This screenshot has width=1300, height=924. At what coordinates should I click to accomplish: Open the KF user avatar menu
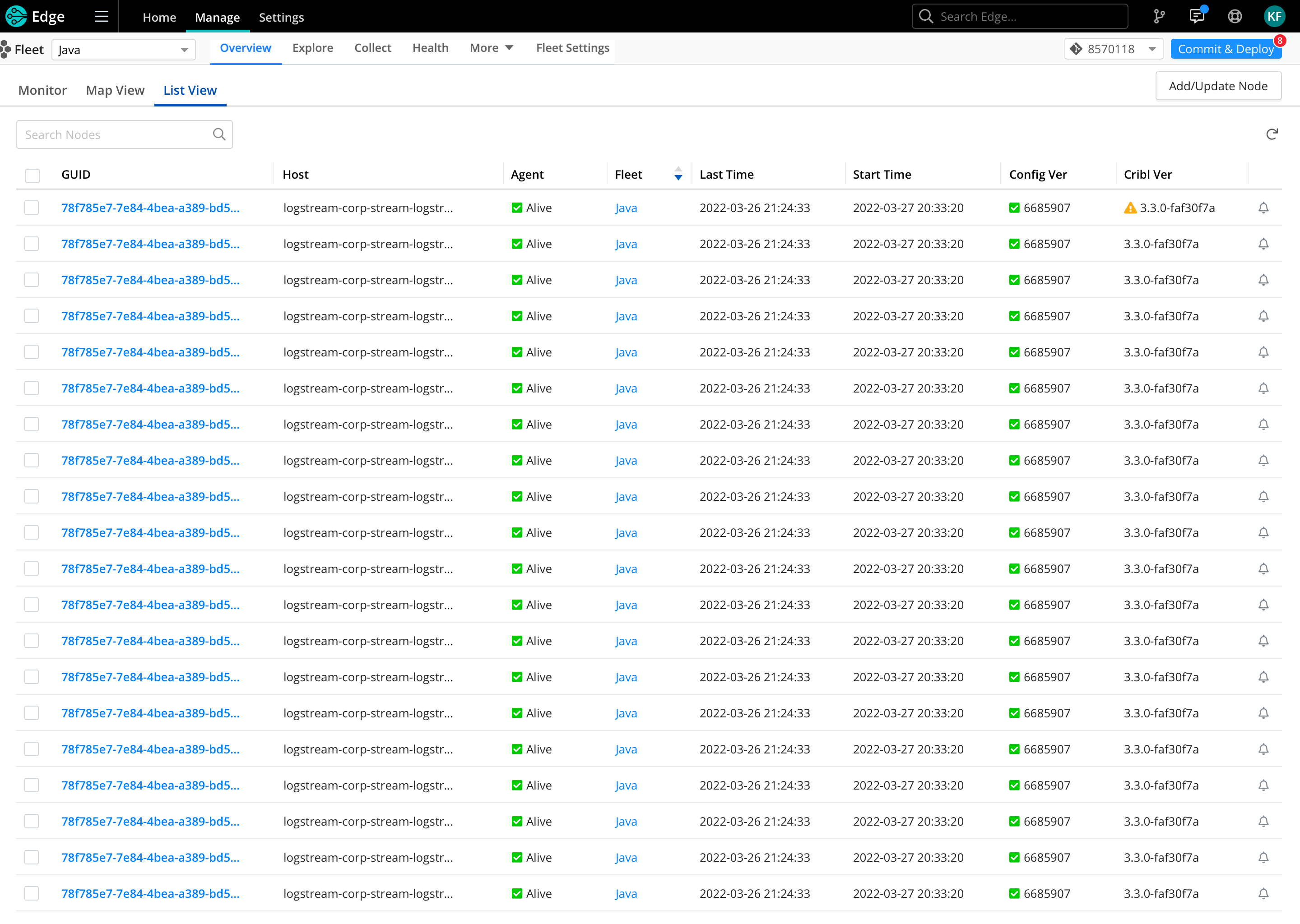click(1274, 16)
